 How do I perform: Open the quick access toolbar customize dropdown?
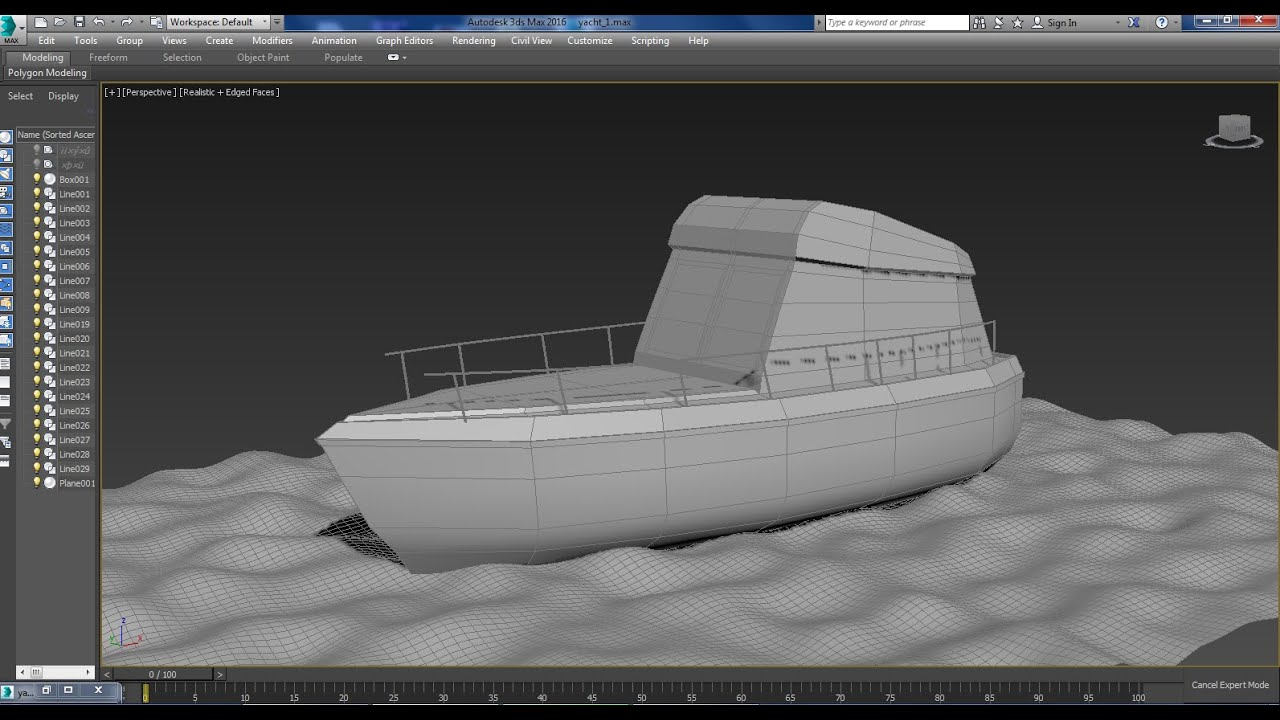coord(277,22)
